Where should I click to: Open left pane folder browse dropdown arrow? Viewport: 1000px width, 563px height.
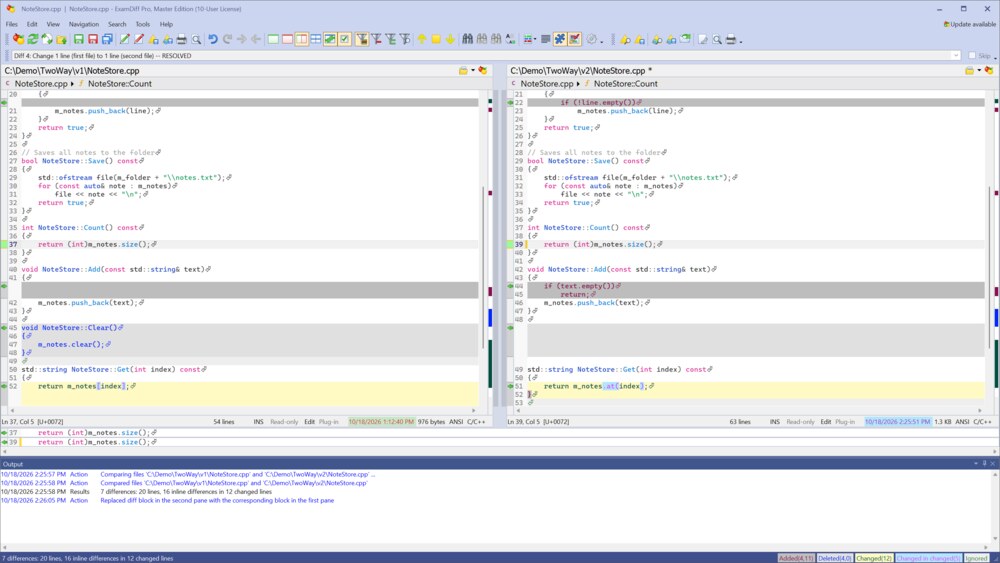[473, 71]
